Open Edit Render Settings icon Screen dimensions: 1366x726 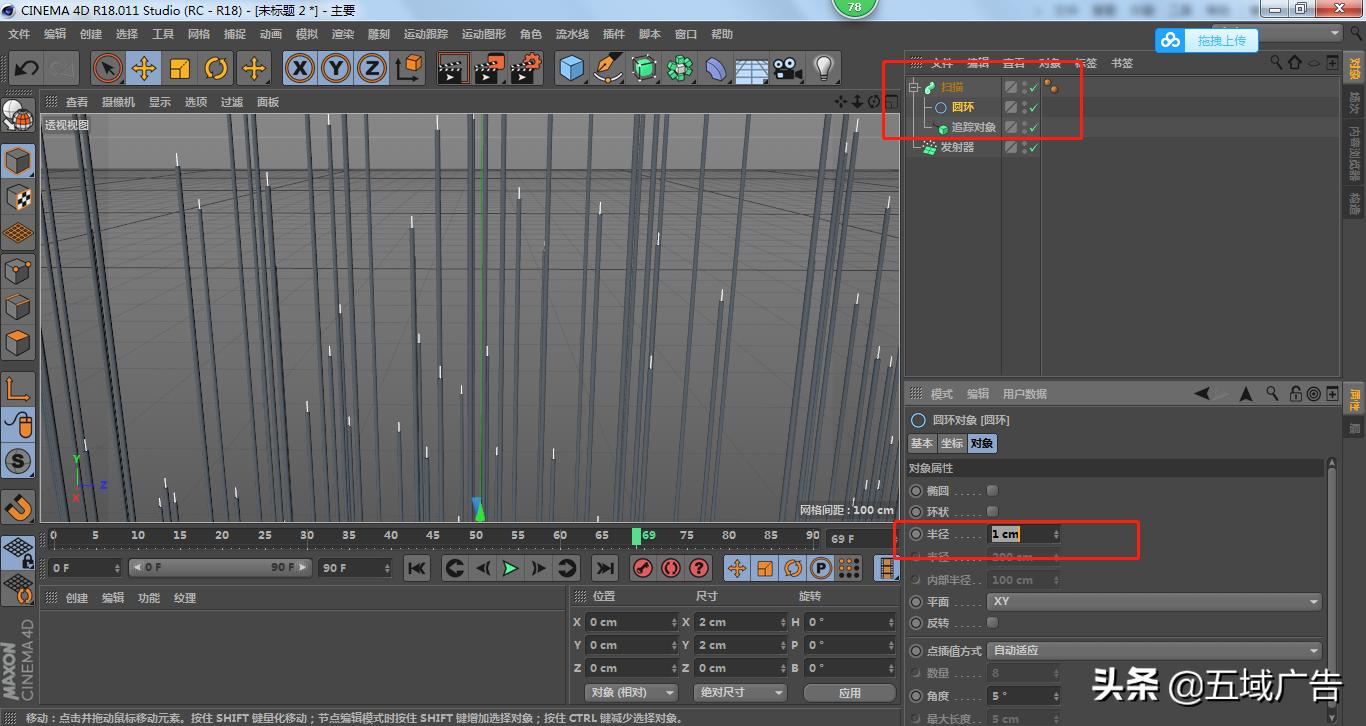pos(525,69)
